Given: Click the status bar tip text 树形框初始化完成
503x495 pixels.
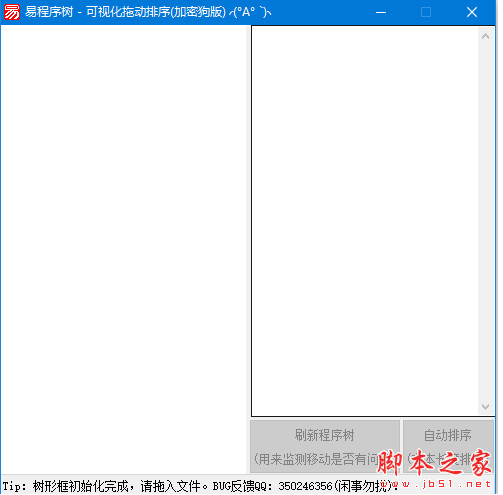Looking at the screenshot, I should pyautogui.click(x=81, y=486).
